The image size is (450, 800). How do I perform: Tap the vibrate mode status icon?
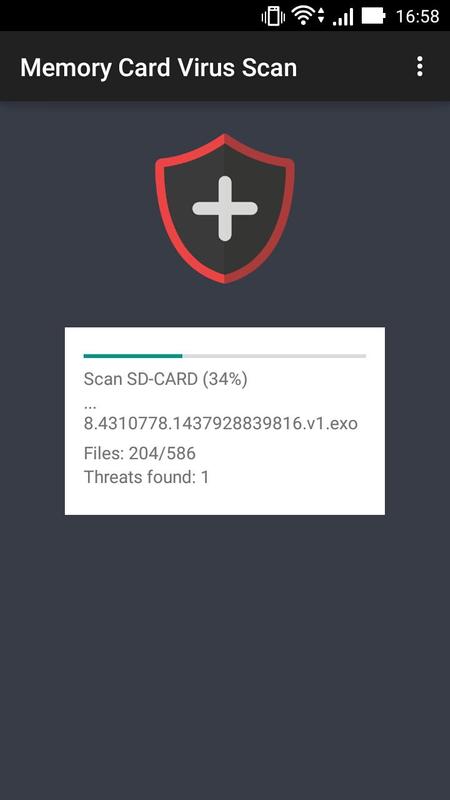tap(273, 16)
